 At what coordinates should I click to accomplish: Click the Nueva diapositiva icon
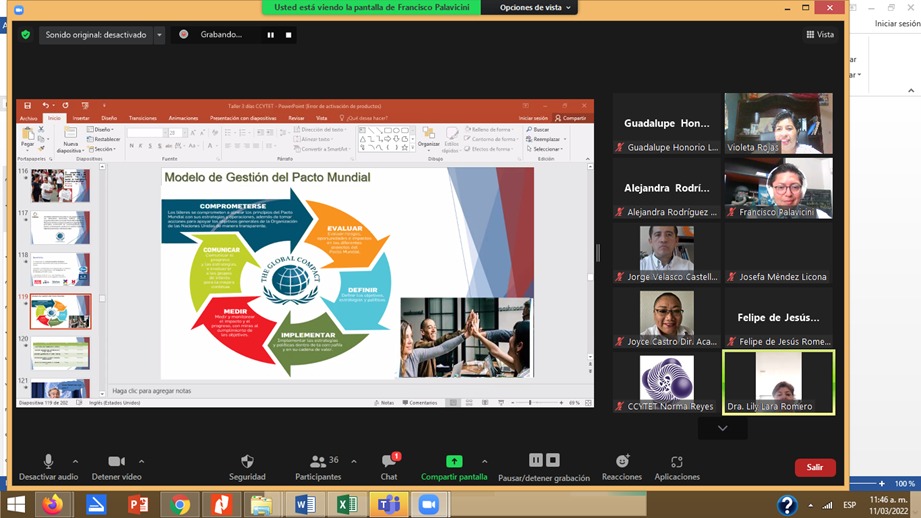[70, 133]
